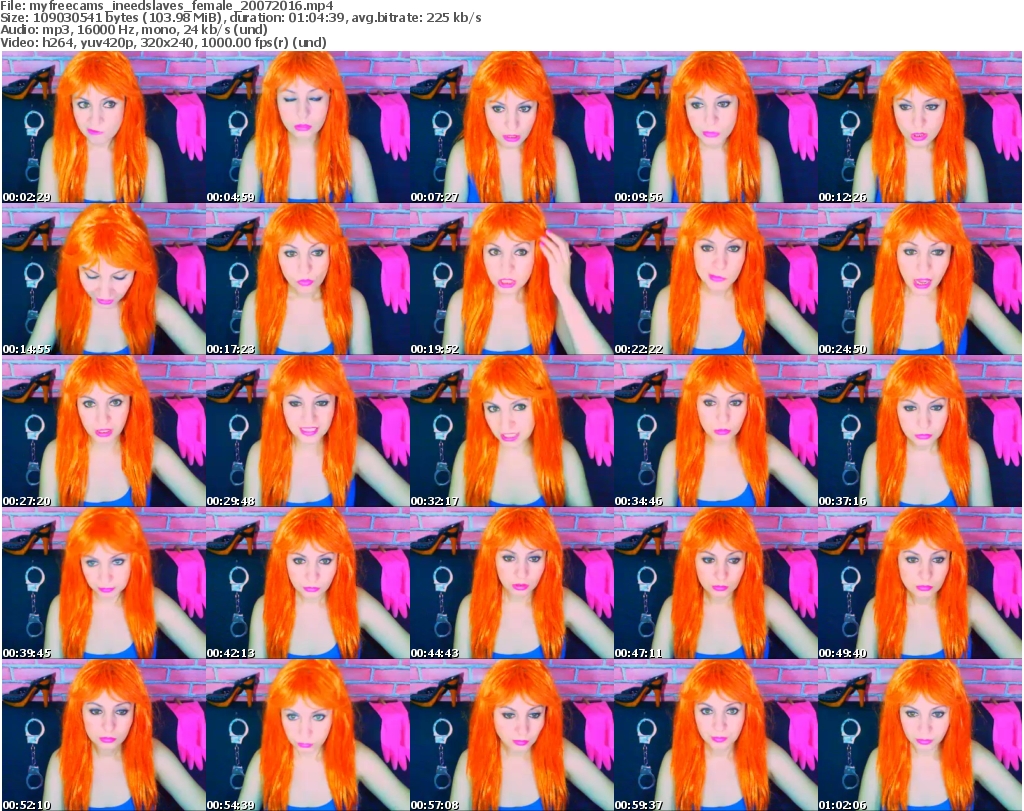Select the thumbnail stamped 00:09:56
1024x811 pixels.
point(715,127)
